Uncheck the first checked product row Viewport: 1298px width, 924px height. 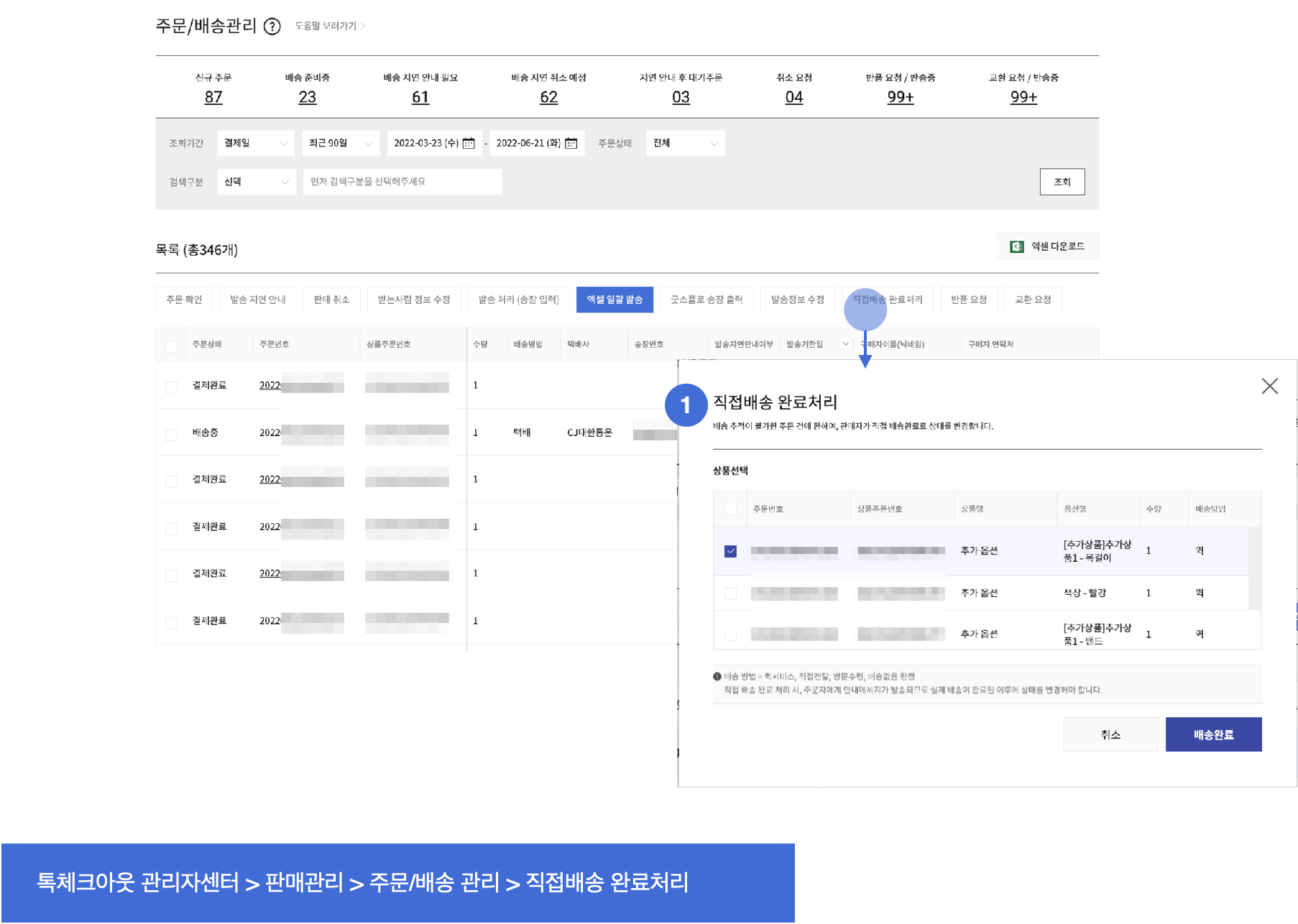730,551
